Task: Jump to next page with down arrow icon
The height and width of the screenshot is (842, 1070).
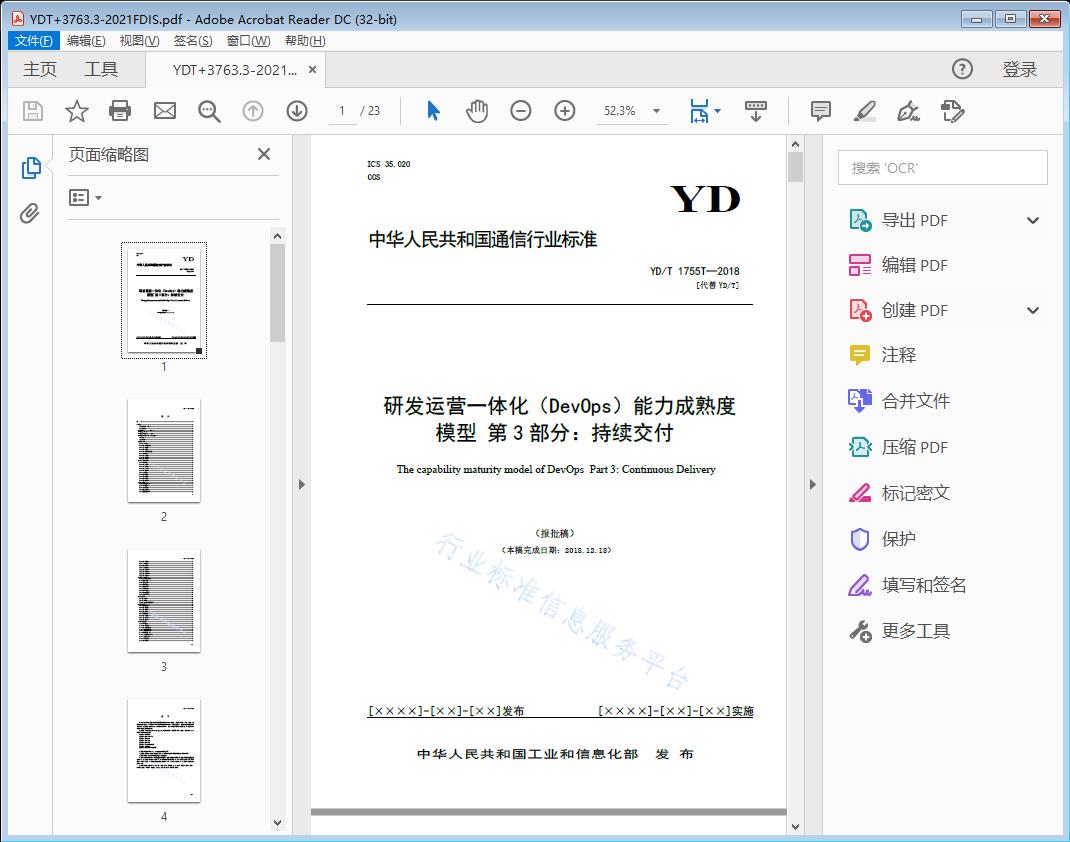Action: 297,111
